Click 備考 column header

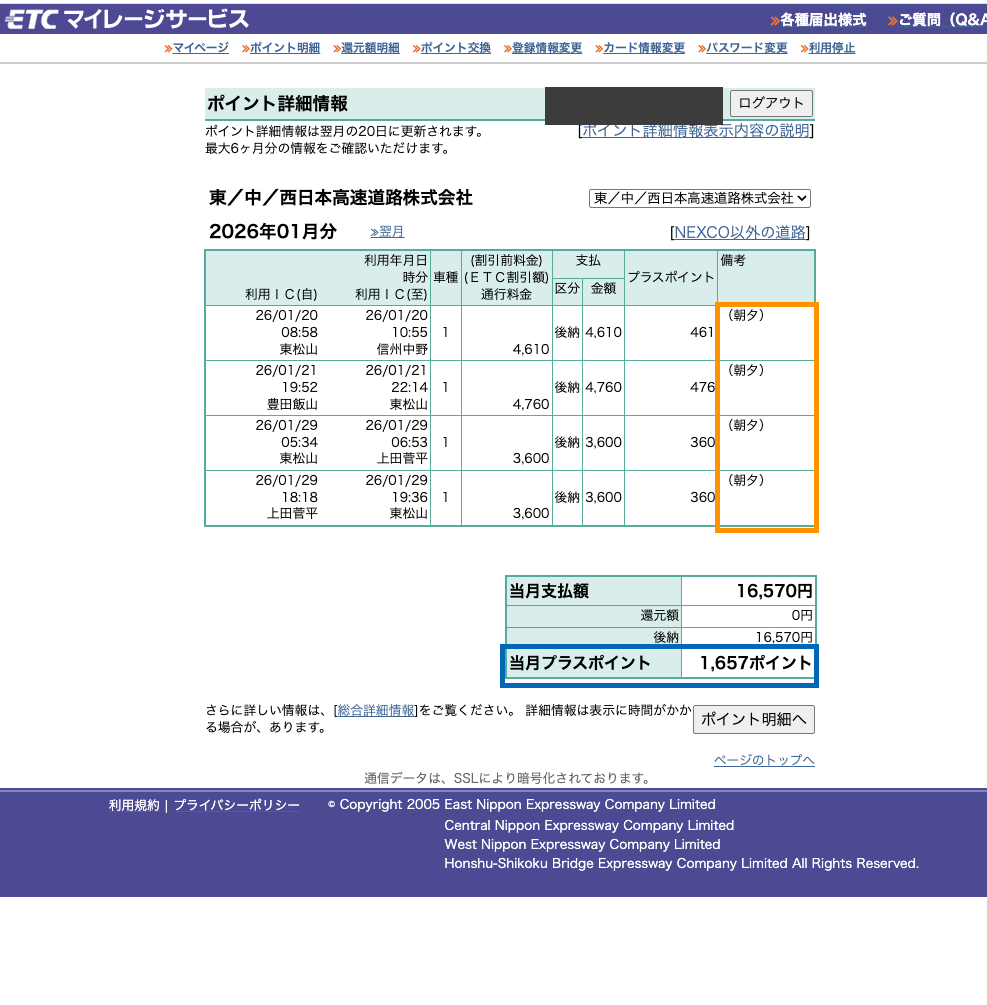click(733, 260)
